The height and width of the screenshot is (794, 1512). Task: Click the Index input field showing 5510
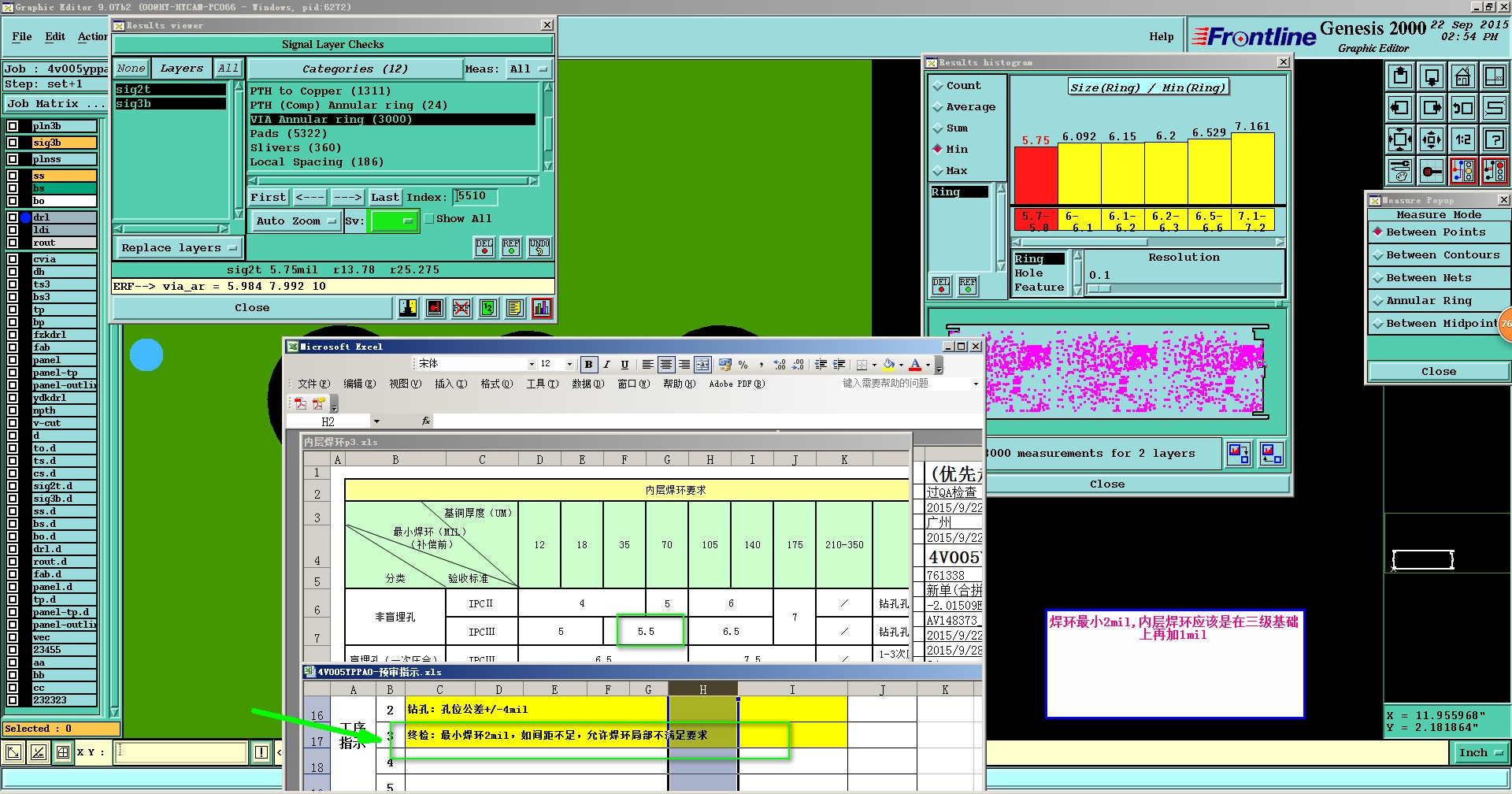(x=476, y=197)
